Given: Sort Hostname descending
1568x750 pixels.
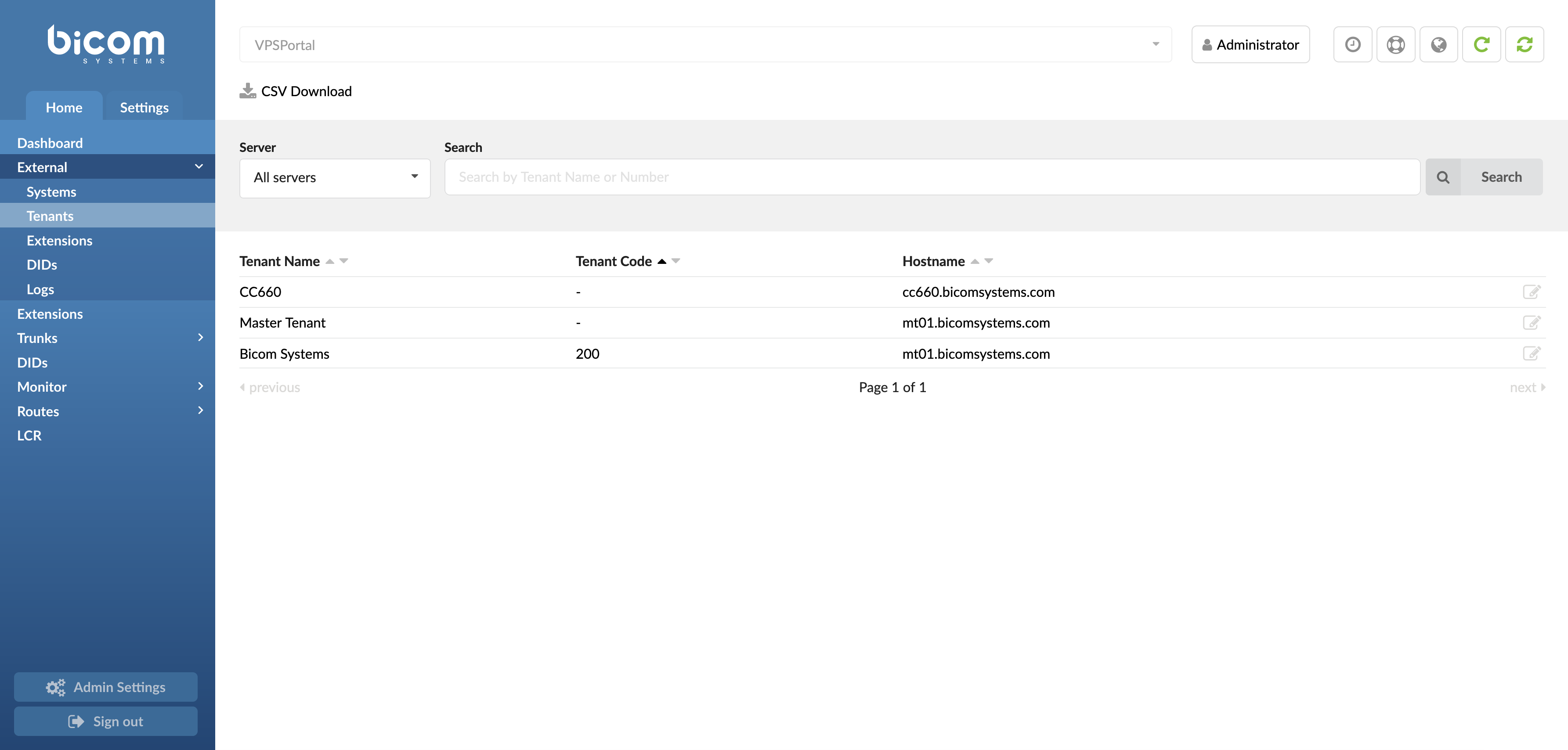Looking at the screenshot, I should coord(989,261).
